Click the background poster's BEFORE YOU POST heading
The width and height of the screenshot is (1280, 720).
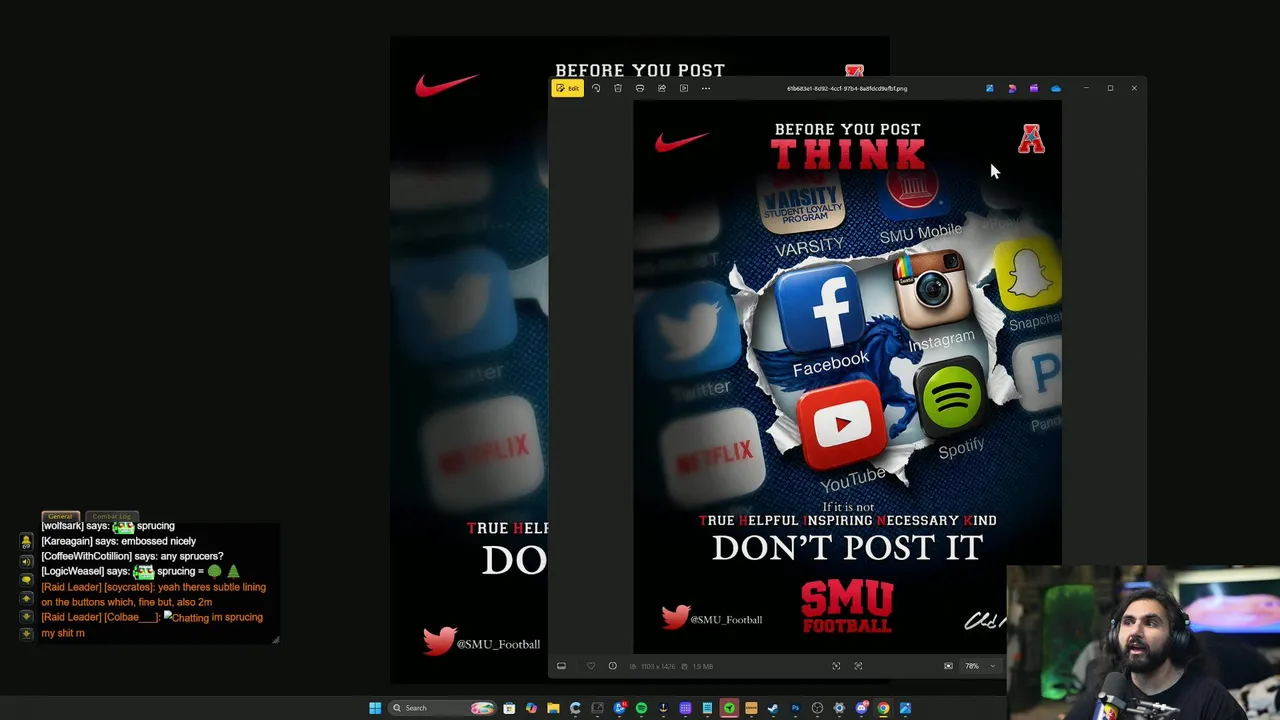pyautogui.click(x=640, y=70)
